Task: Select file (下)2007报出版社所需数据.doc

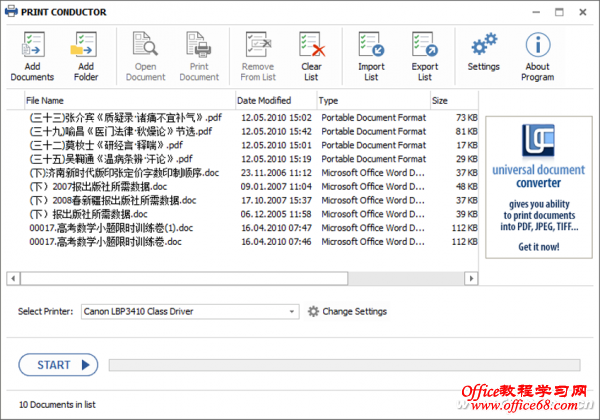Action: tap(98, 186)
